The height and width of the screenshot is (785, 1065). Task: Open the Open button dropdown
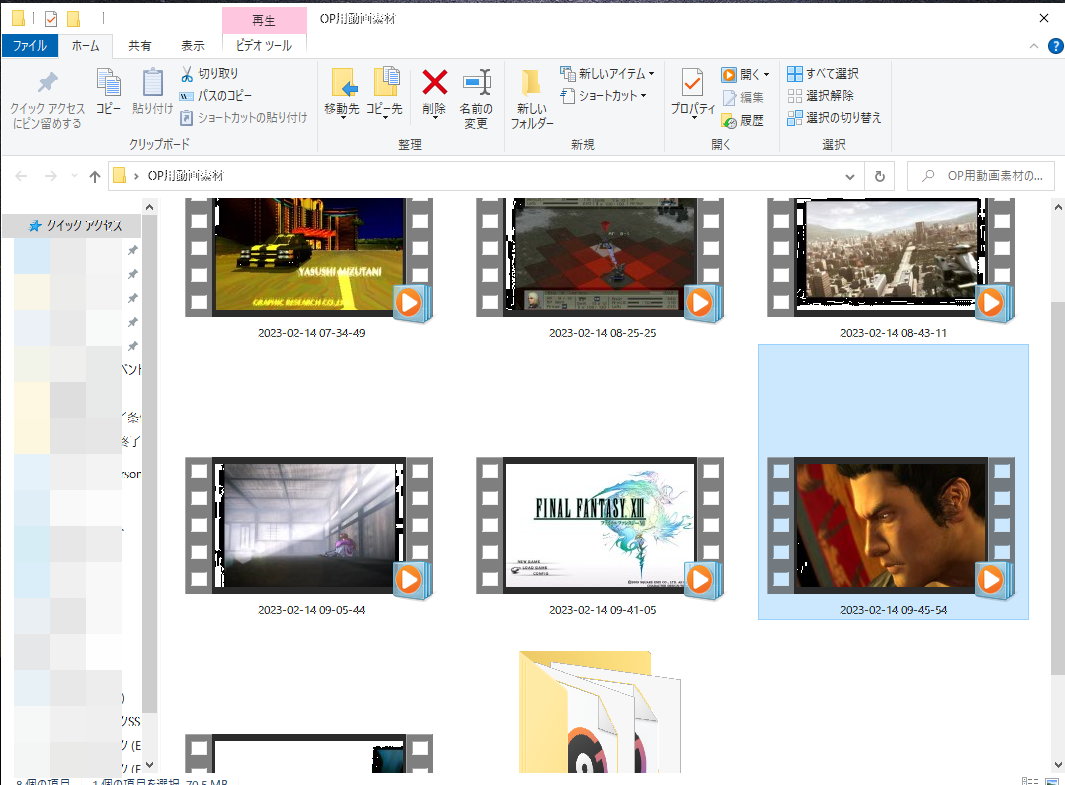click(x=766, y=74)
